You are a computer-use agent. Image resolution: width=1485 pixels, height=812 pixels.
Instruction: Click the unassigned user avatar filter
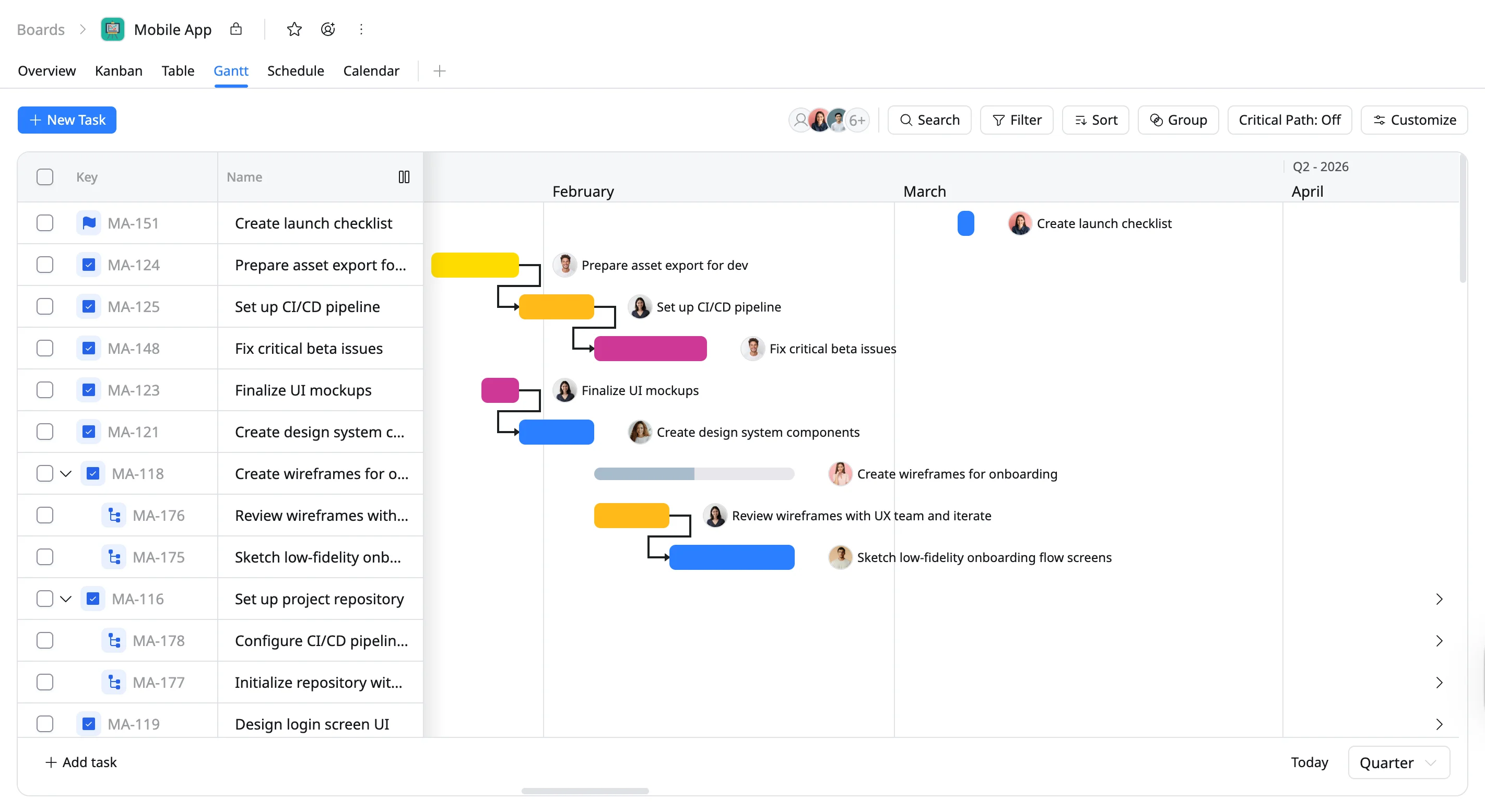(x=800, y=120)
